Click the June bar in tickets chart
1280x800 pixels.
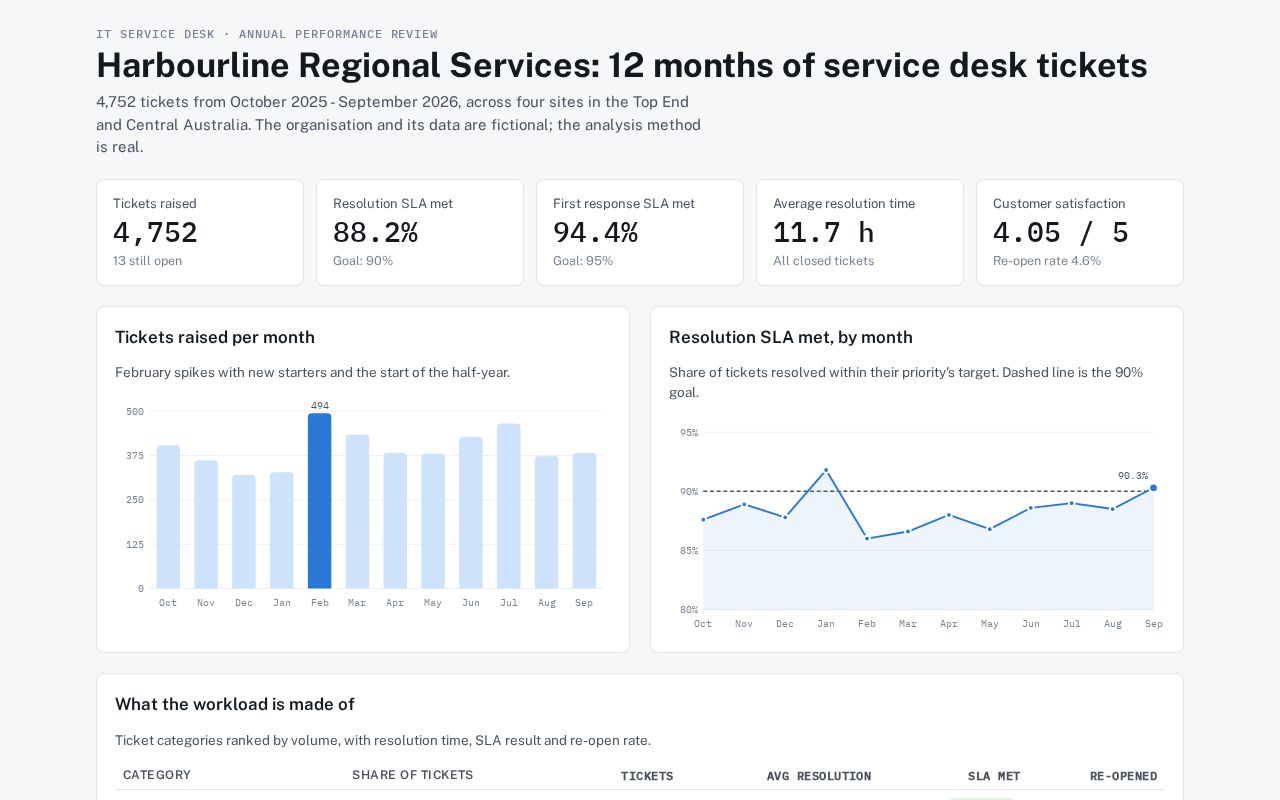click(x=471, y=512)
